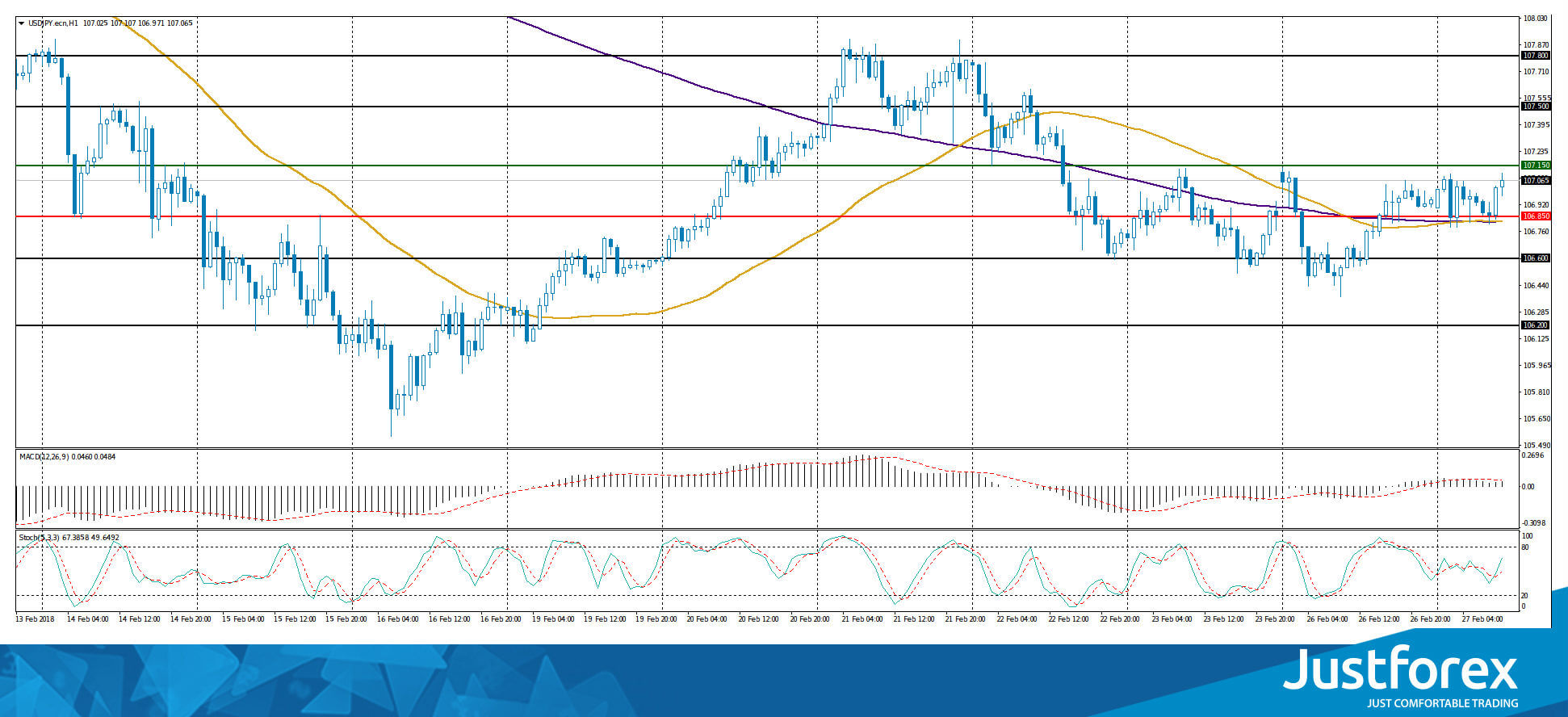Screen dimensions: 1568x717
Task: Select the 106.600 price level label
Action: click(1535, 258)
